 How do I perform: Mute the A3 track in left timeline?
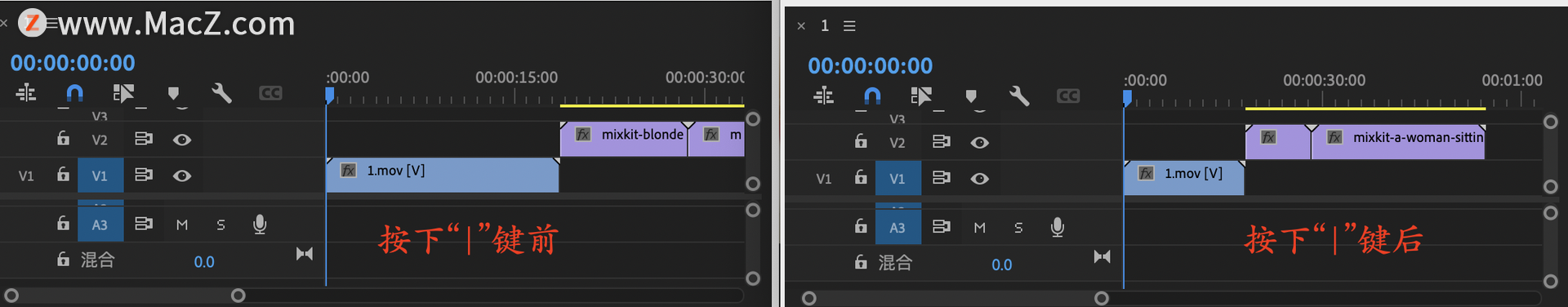pos(182,225)
